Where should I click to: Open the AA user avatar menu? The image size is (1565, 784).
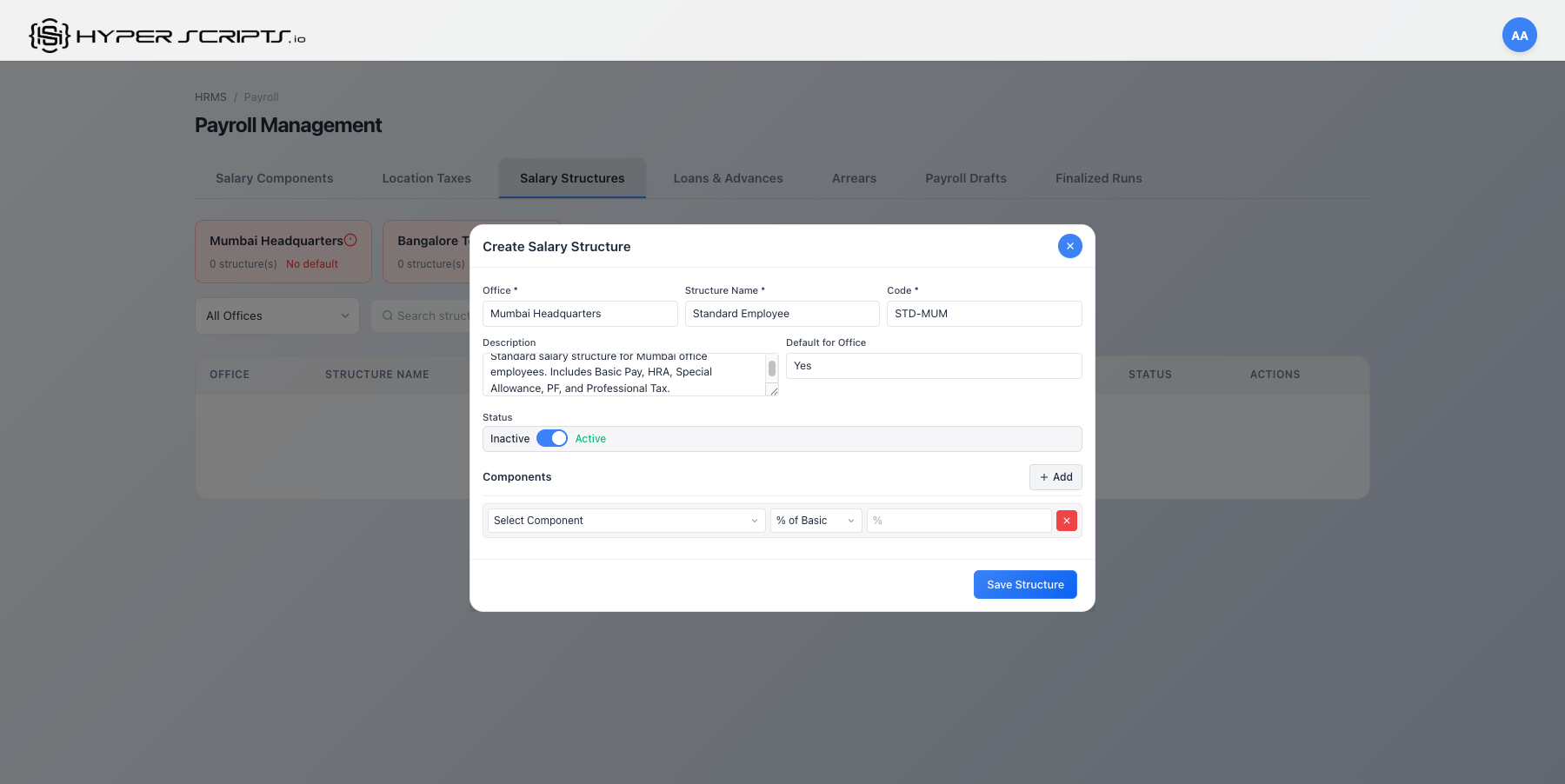click(1519, 35)
